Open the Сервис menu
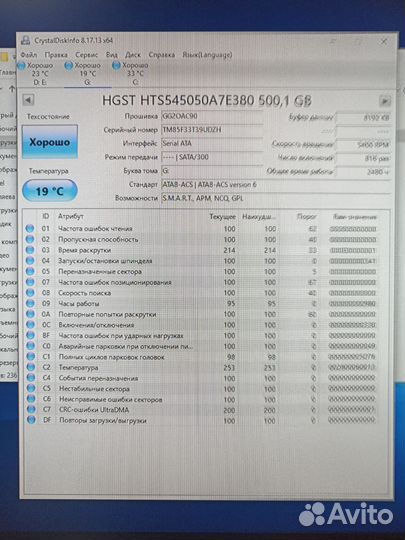This screenshot has height=540, width=405. coord(86,55)
